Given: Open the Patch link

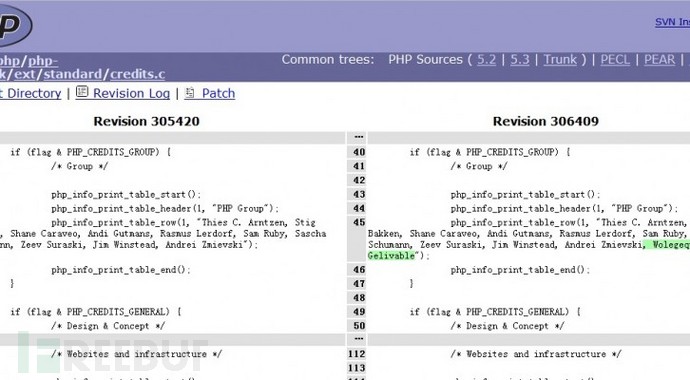Looking at the screenshot, I should 218,93.
